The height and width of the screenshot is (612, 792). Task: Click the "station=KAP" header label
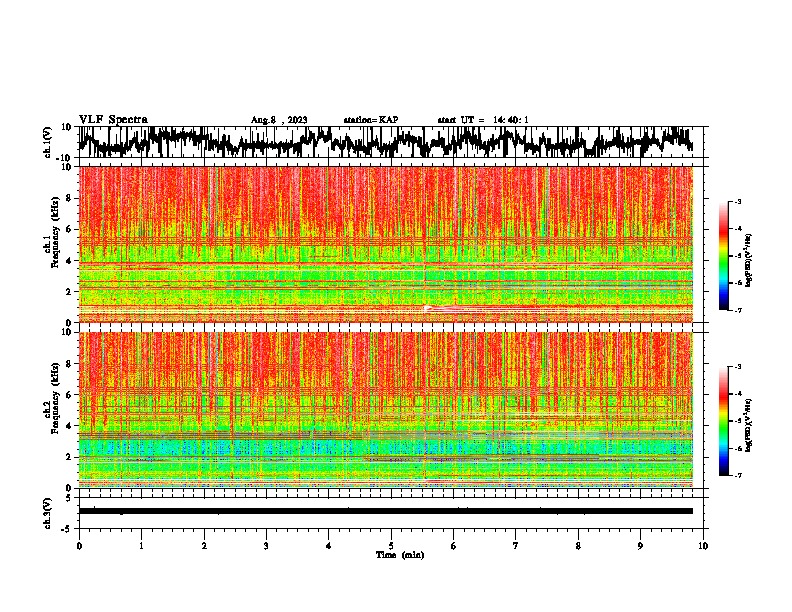pos(371,120)
